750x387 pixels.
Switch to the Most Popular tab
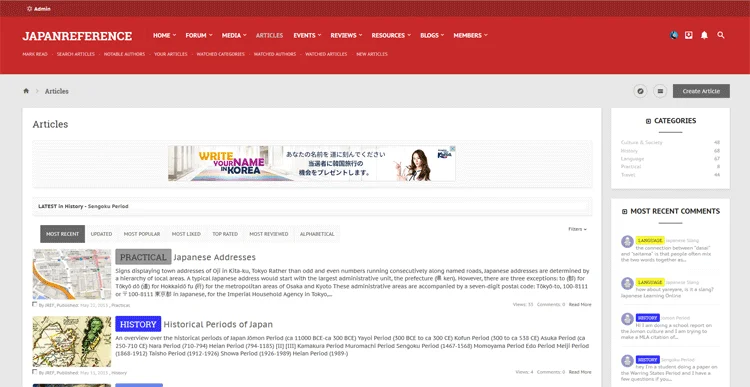point(142,234)
